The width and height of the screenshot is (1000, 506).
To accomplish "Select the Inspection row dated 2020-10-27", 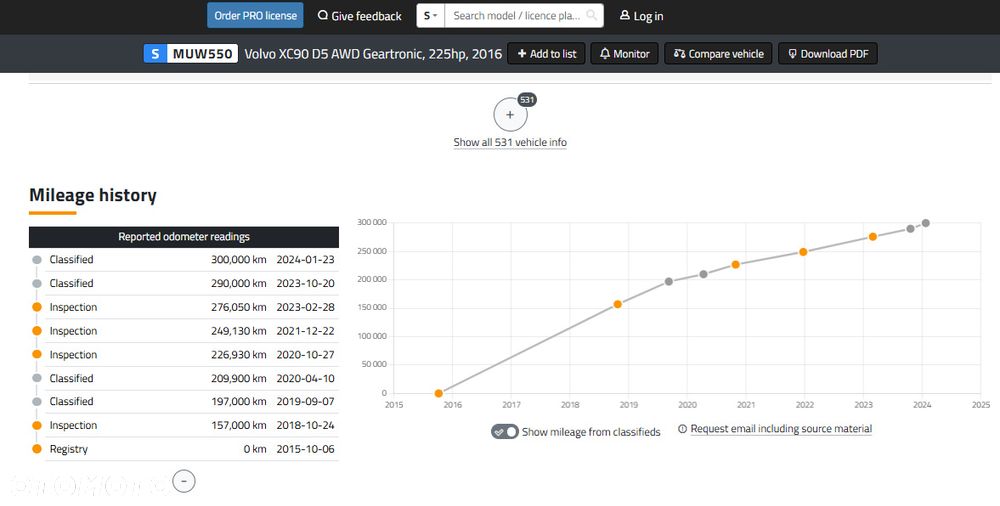I will coord(184,355).
